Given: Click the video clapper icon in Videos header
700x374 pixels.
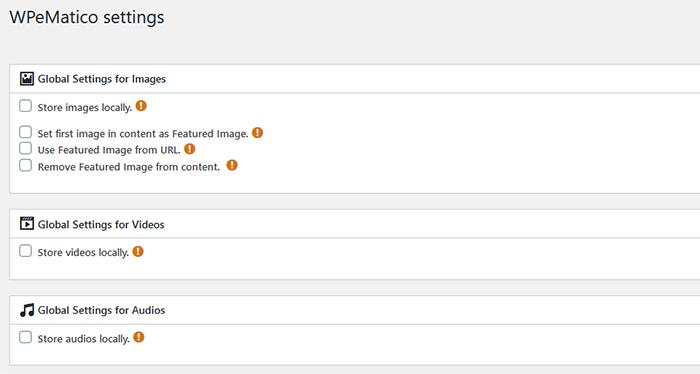Looking at the screenshot, I should coord(27,224).
